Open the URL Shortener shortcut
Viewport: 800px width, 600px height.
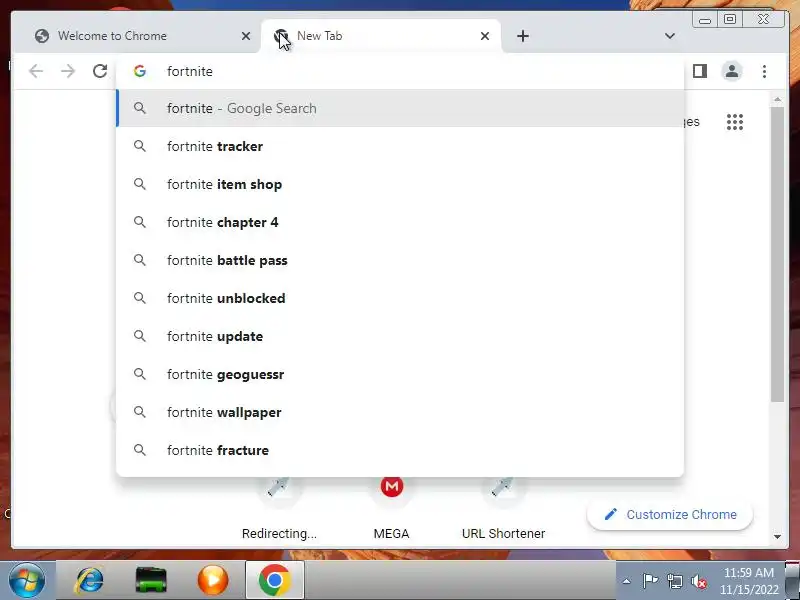point(503,508)
